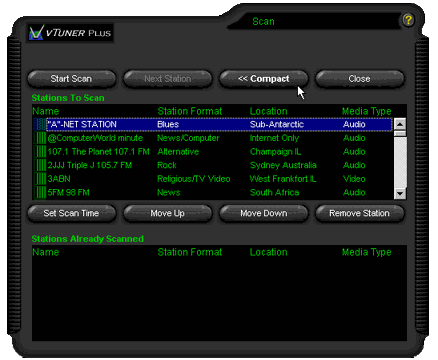
Task: Click the West Frankfort IL location cell
Action: pos(283,179)
